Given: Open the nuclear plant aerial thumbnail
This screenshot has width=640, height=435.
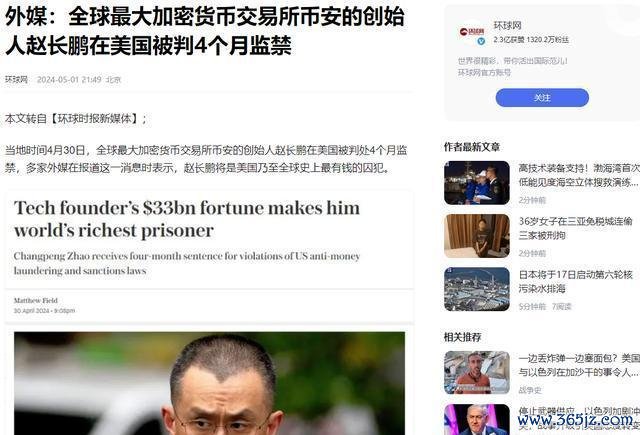Looking at the screenshot, I should [x=477, y=289].
